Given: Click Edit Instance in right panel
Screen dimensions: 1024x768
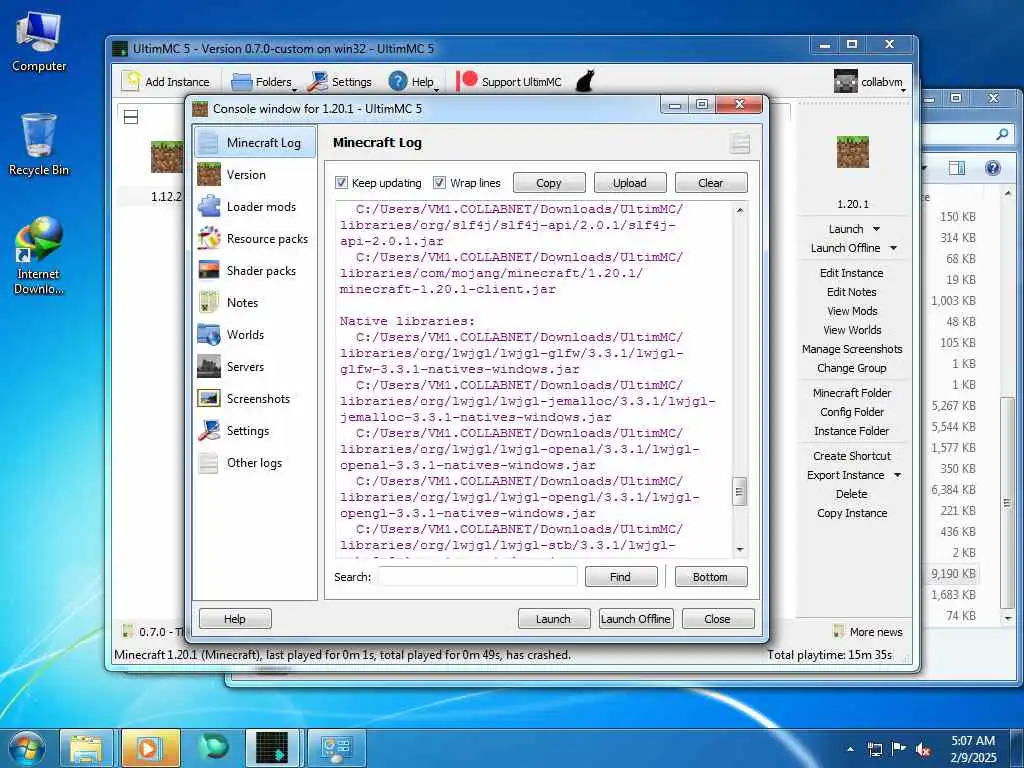Looking at the screenshot, I should (852, 273).
